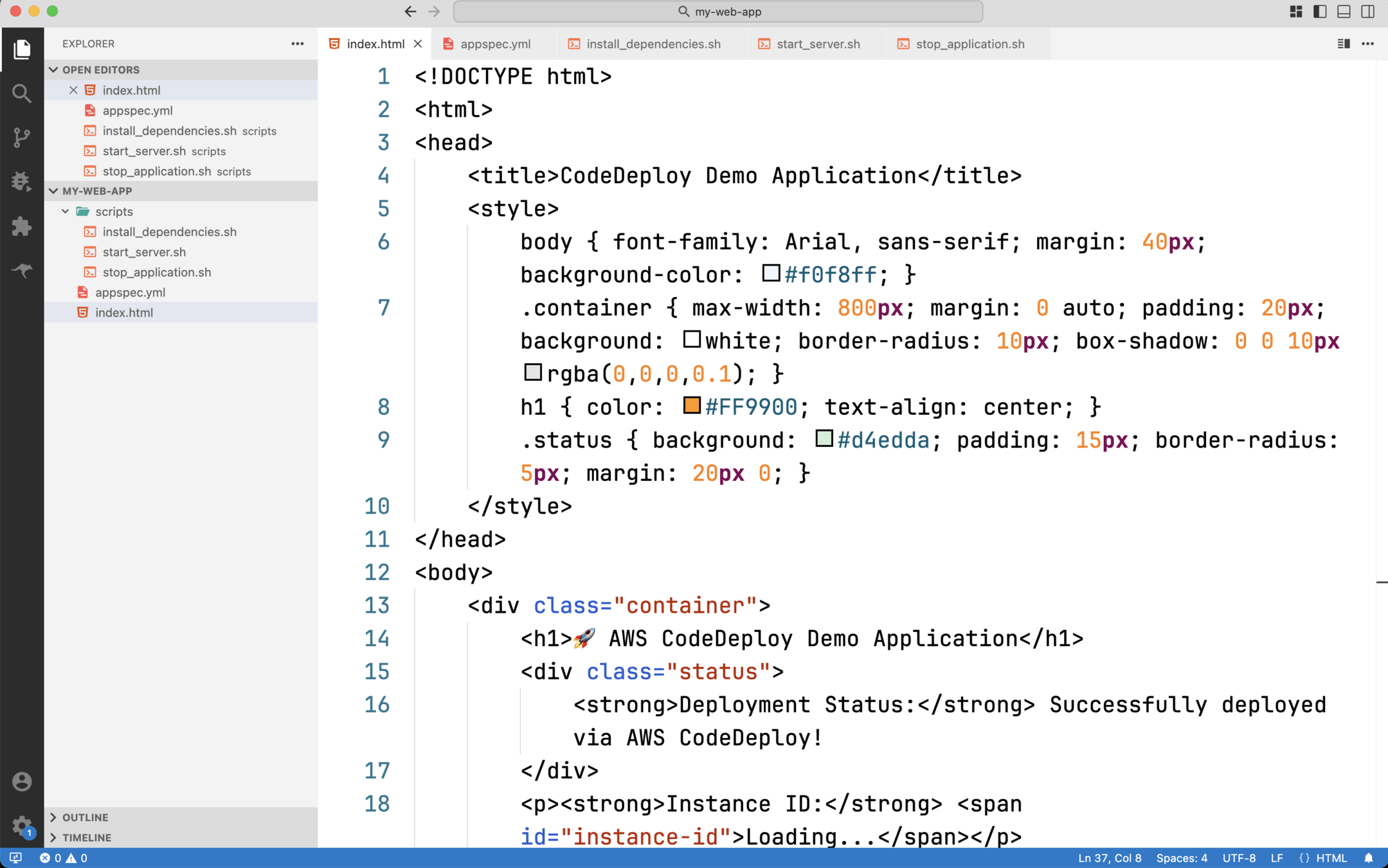Open the Manage settings gear icon
This screenshot has width=1388, height=868.
(22, 825)
